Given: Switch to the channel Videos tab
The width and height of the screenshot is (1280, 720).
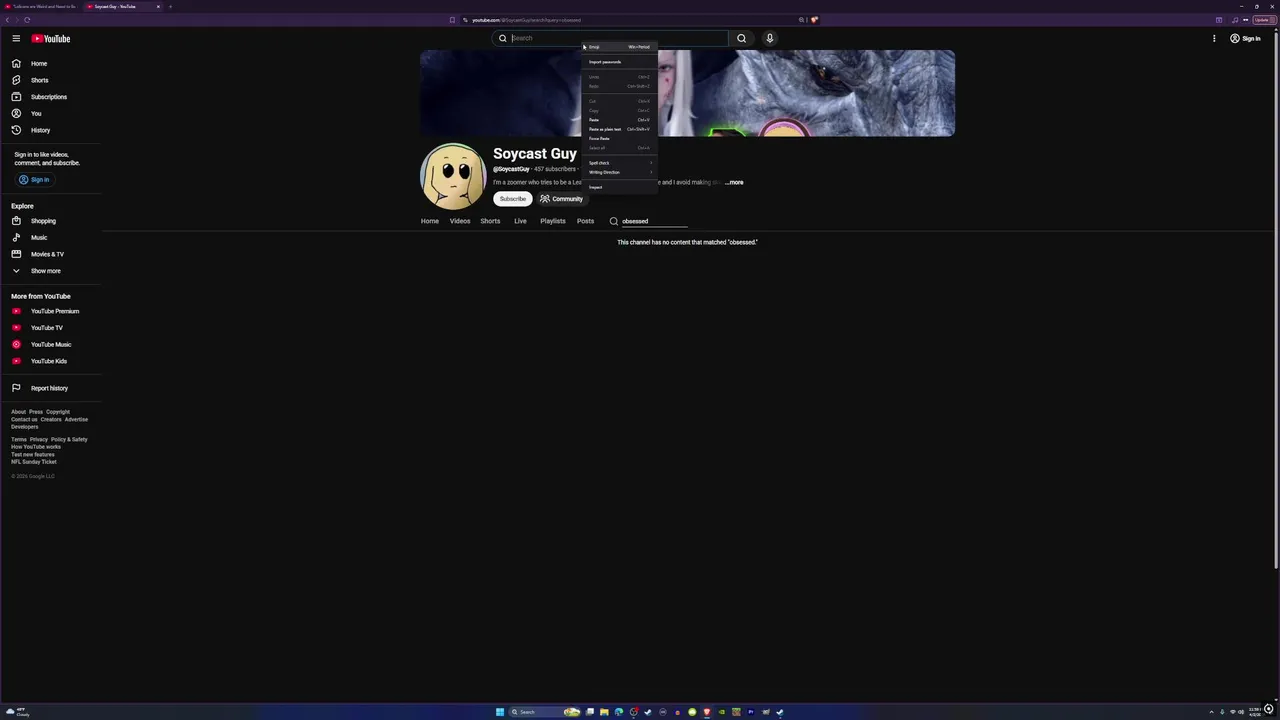Looking at the screenshot, I should pyautogui.click(x=460, y=221).
